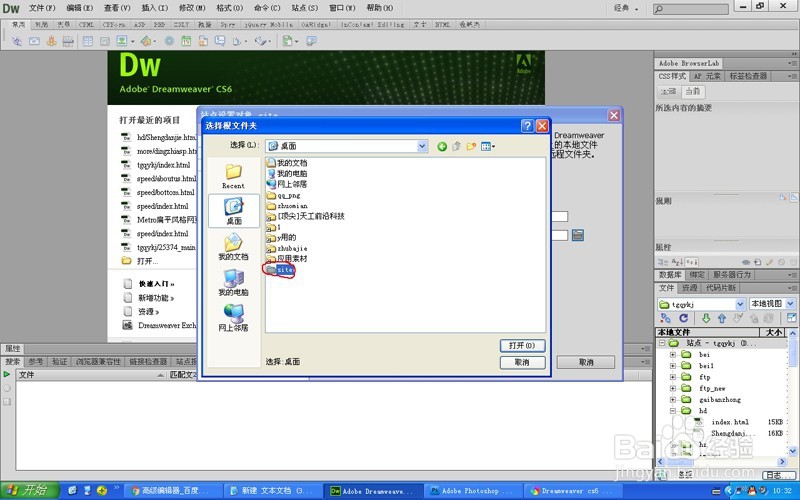Select the zhubajie folder in file list

pyautogui.click(x=287, y=248)
